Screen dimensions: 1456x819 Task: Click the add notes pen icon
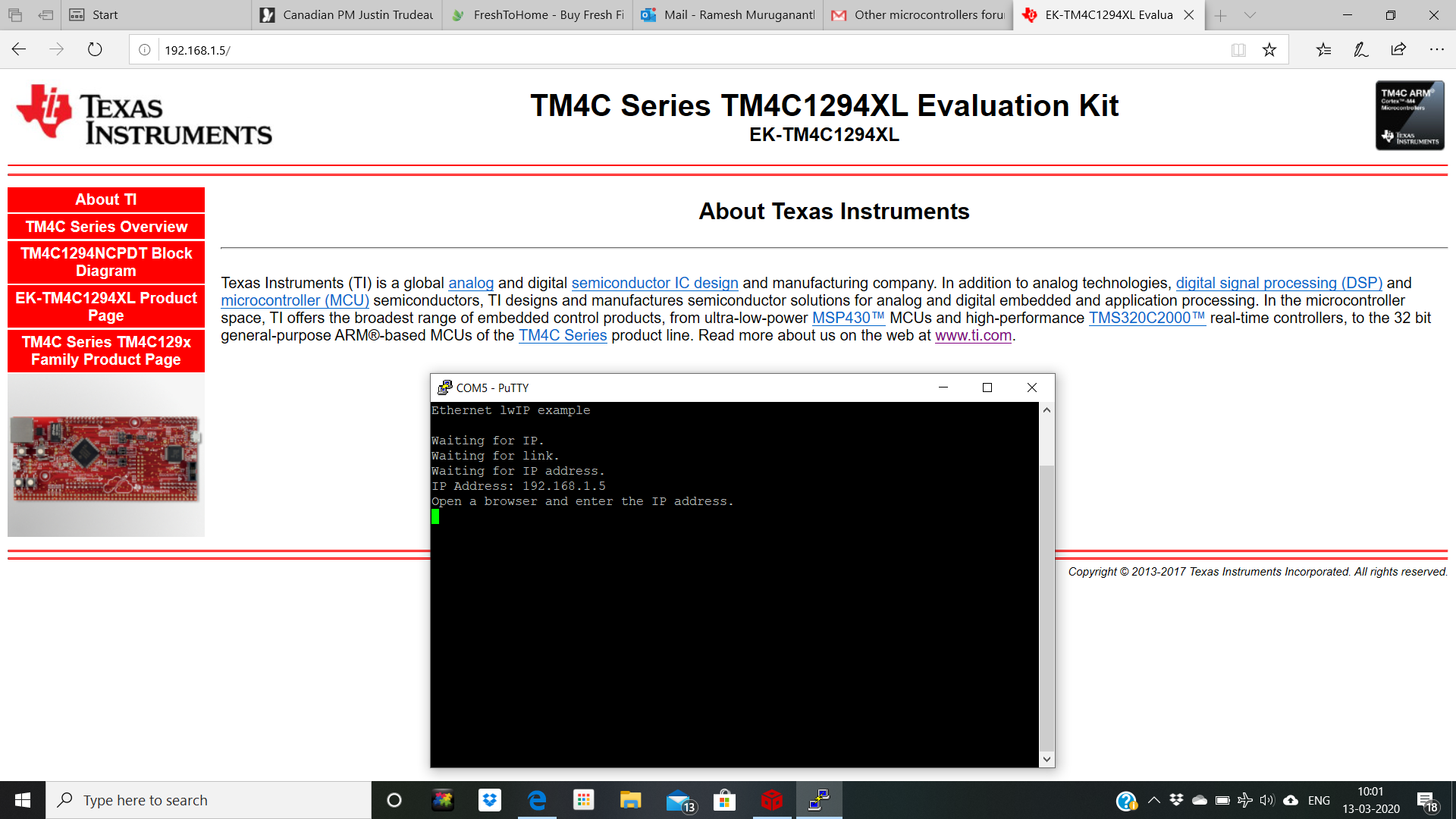tap(1361, 50)
